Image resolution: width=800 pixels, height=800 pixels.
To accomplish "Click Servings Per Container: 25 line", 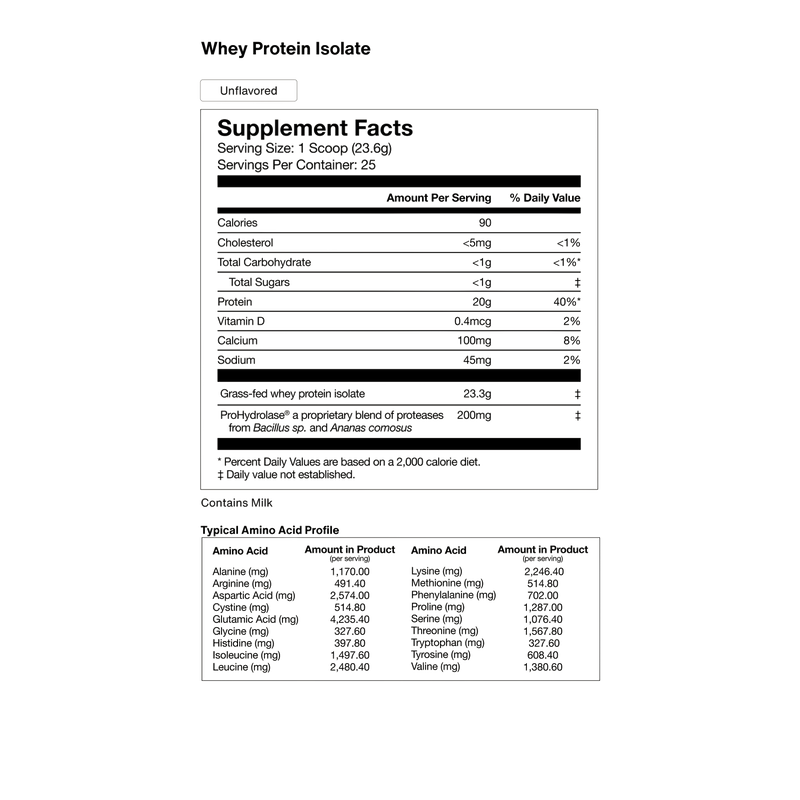I will 296,165.
